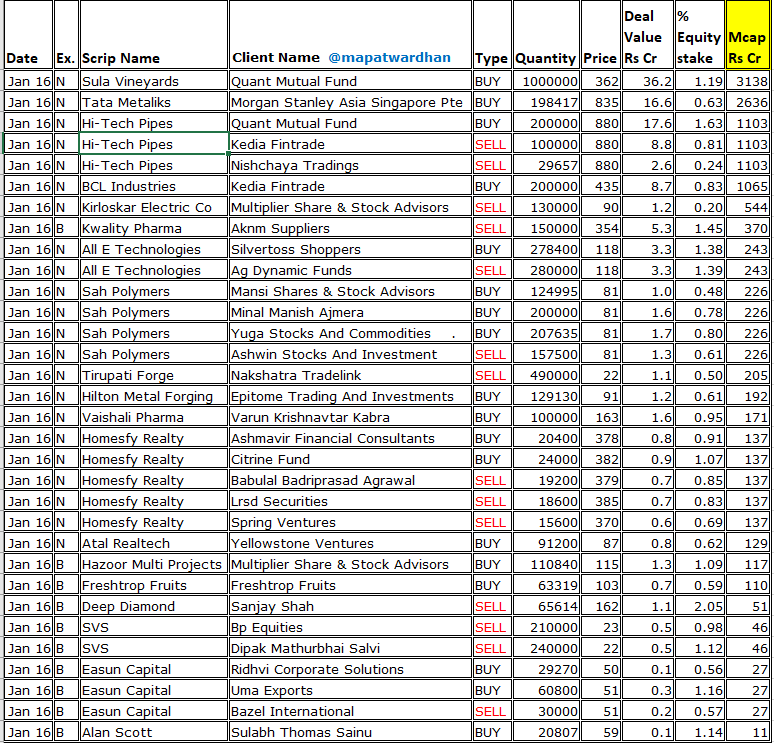Click the 'Type' header cell
Image resolution: width=774 pixels, height=743 pixels.
(x=492, y=35)
